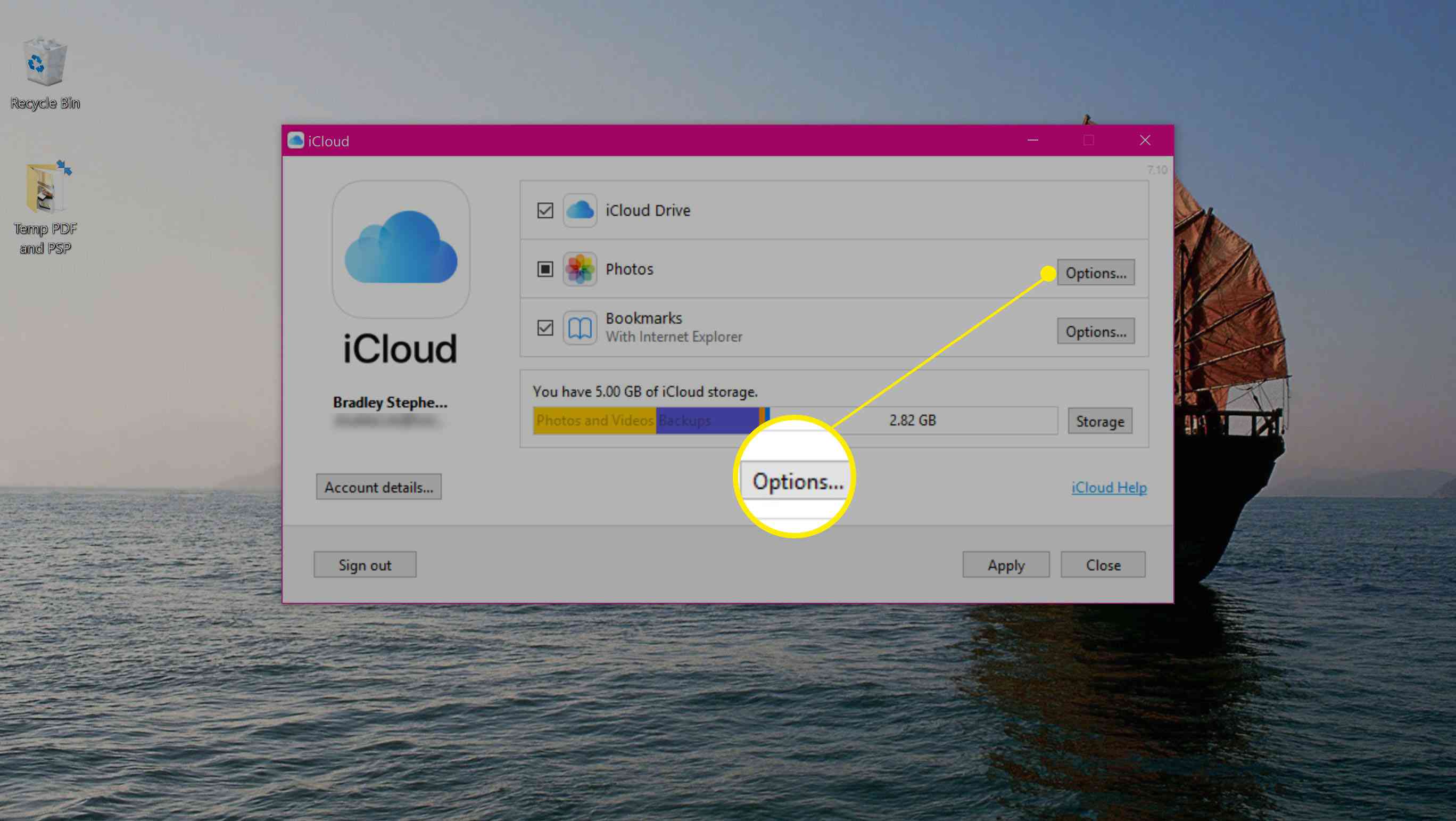Image resolution: width=1456 pixels, height=821 pixels.
Task: Open the iCloud Help link
Action: pos(1109,487)
